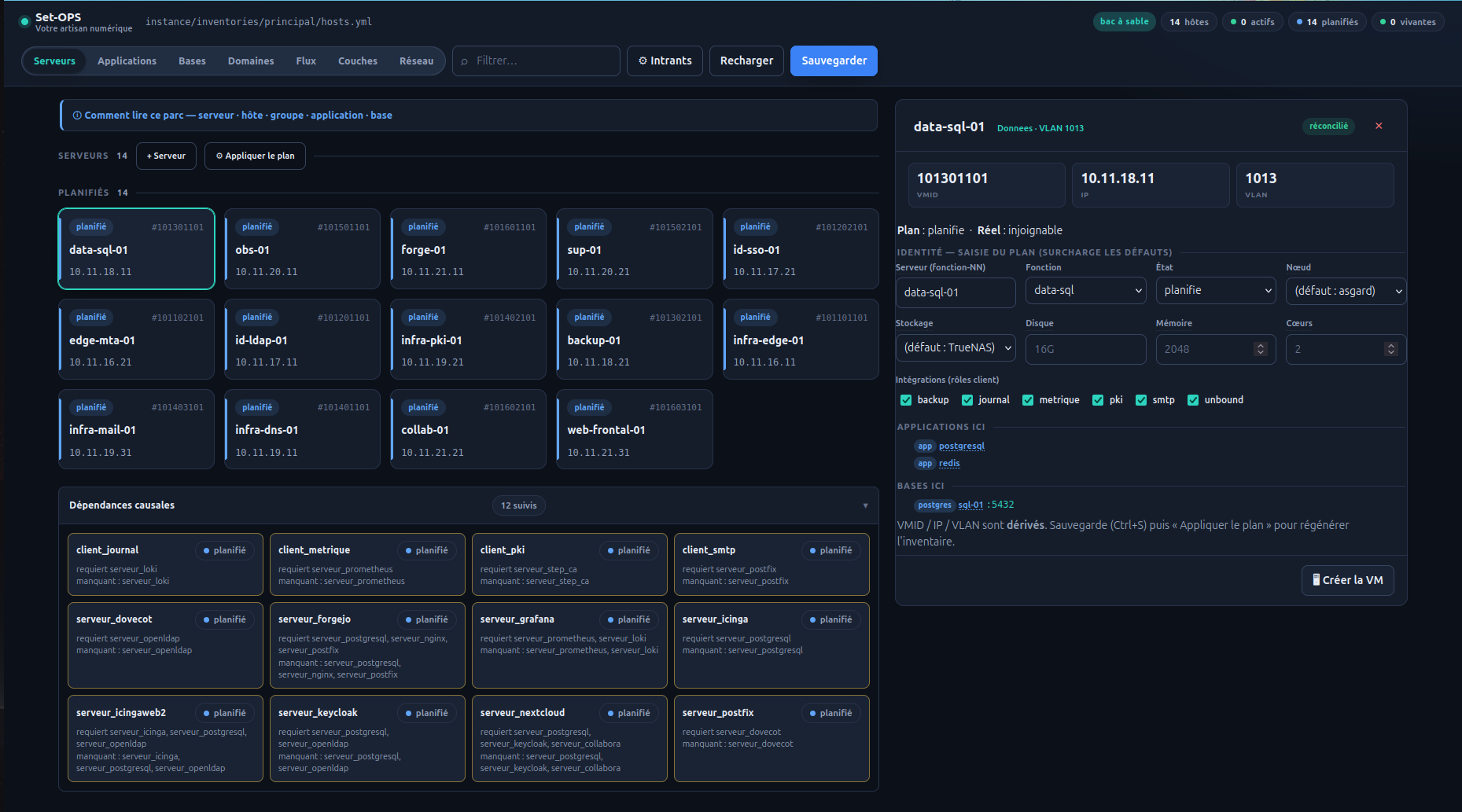Click the réconcilié status badge
The image size is (1462, 812).
[x=1328, y=126]
